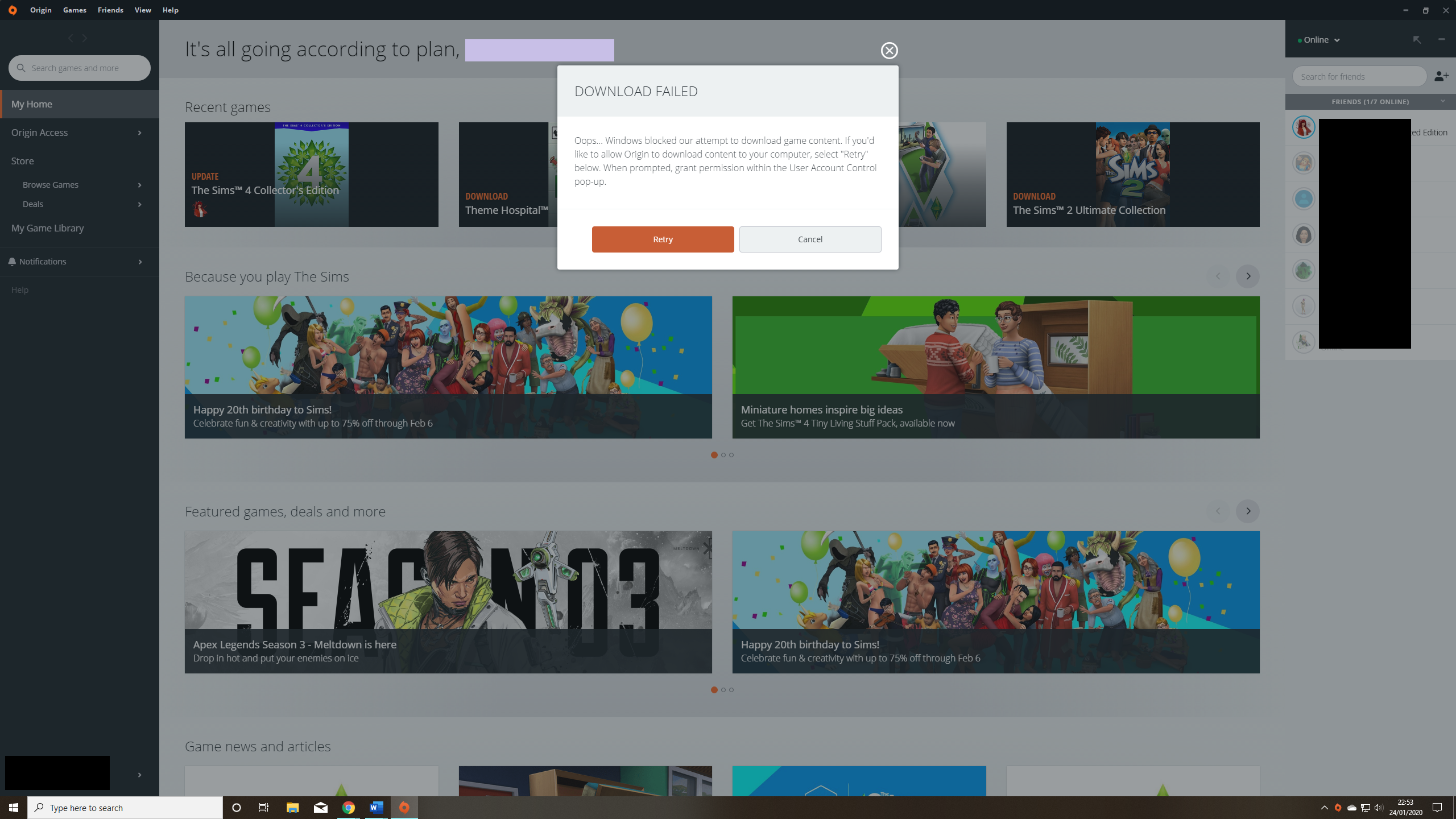Click the add friend icon
Screen dimensions: 1456x819
1441,76
